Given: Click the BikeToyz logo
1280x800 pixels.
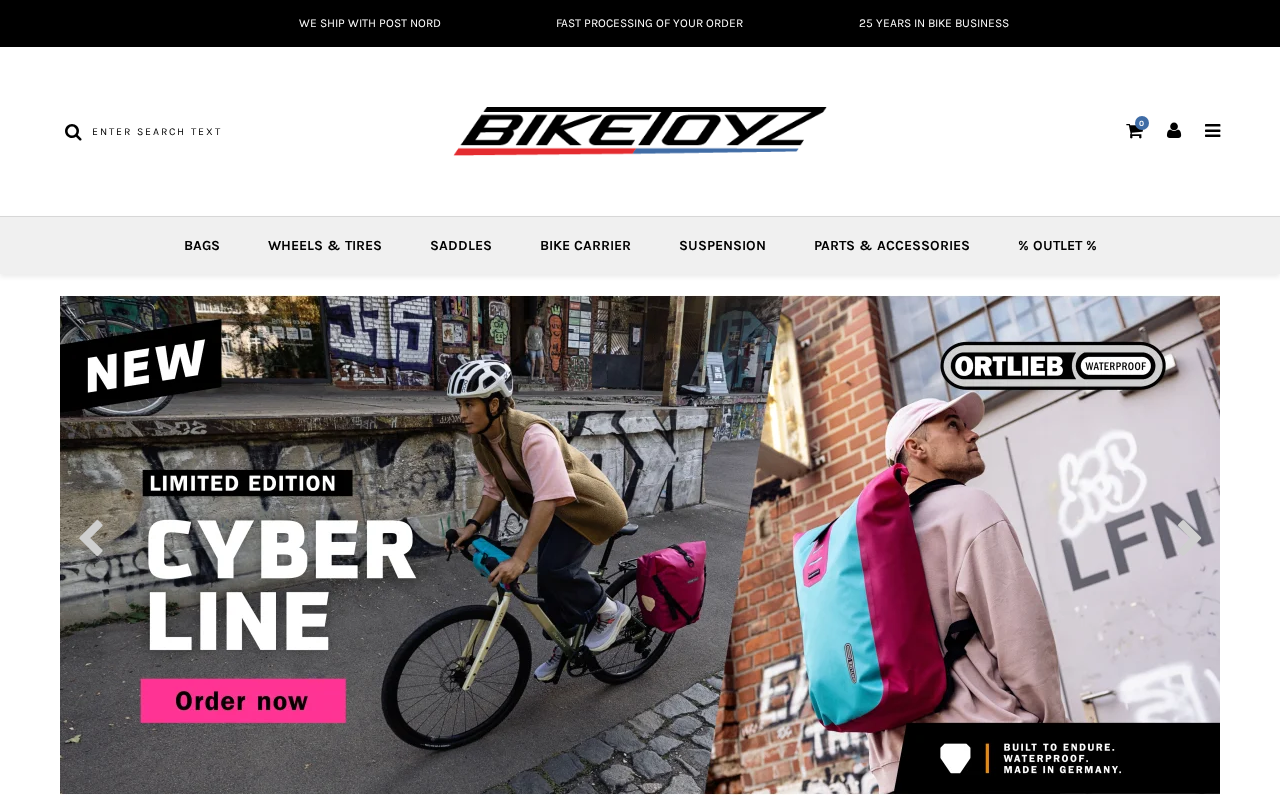Looking at the screenshot, I should [640, 131].
